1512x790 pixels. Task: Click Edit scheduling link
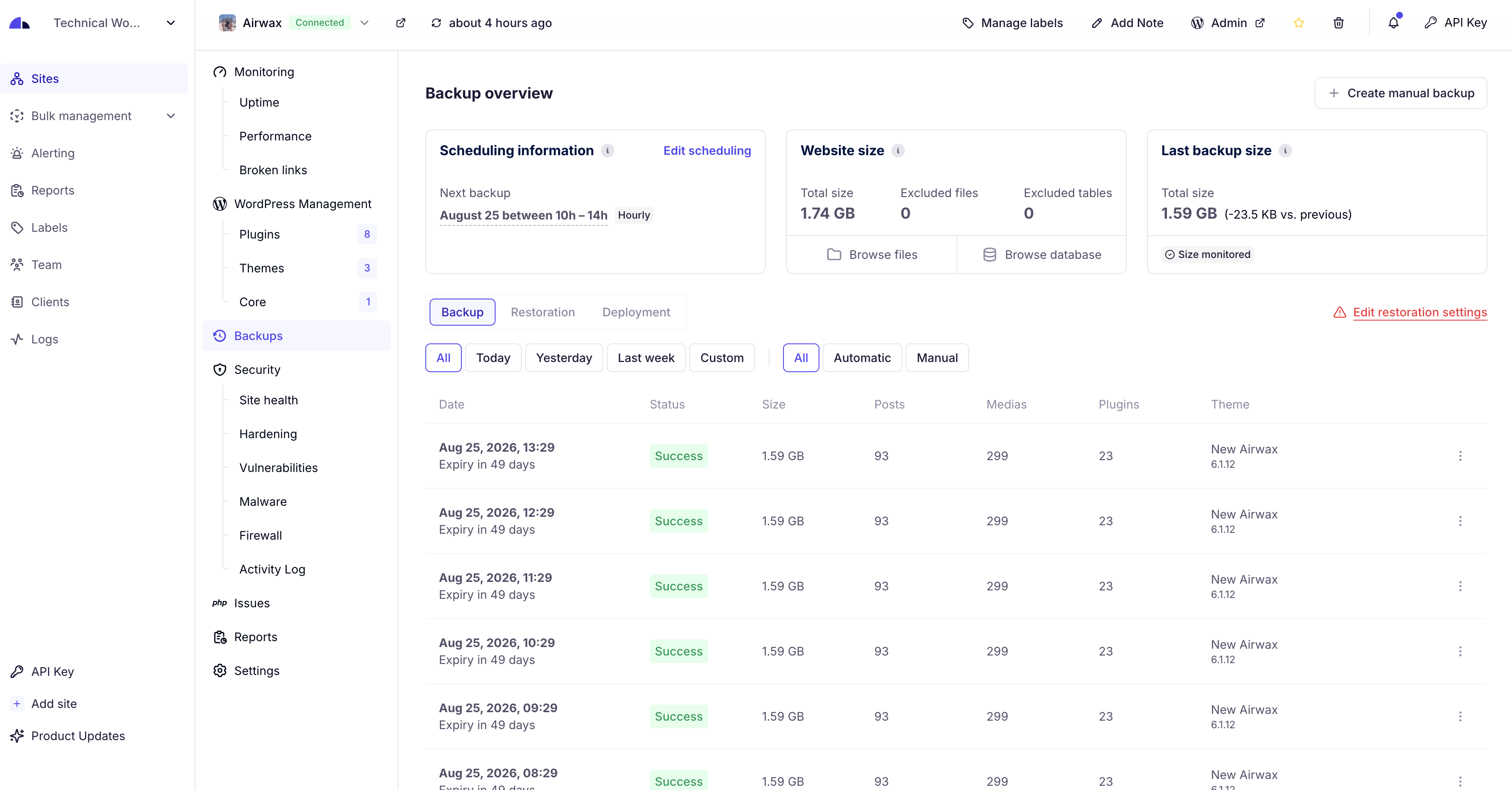[707, 151]
